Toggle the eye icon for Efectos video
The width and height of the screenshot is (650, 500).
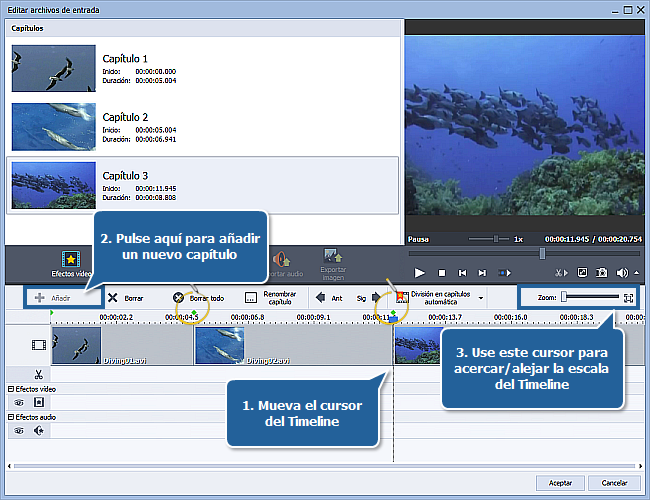pyautogui.click(x=19, y=401)
